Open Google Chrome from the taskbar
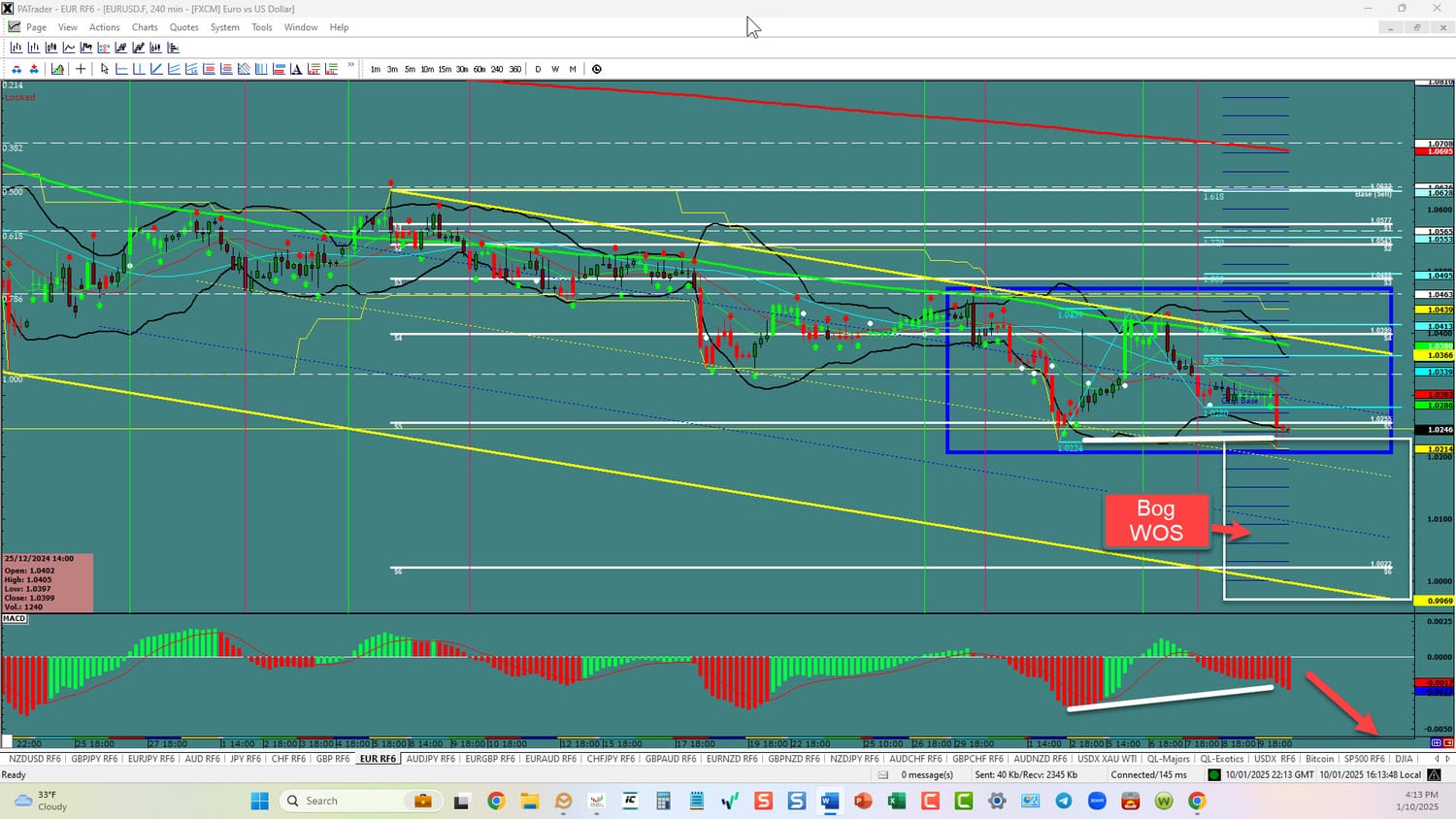The width and height of the screenshot is (1456, 819). tap(496, 801)
